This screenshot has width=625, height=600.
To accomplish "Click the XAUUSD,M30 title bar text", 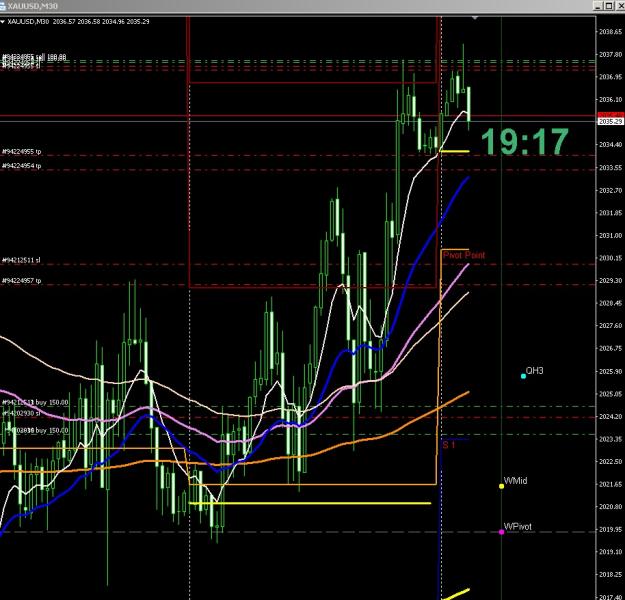I will [33, 6].
